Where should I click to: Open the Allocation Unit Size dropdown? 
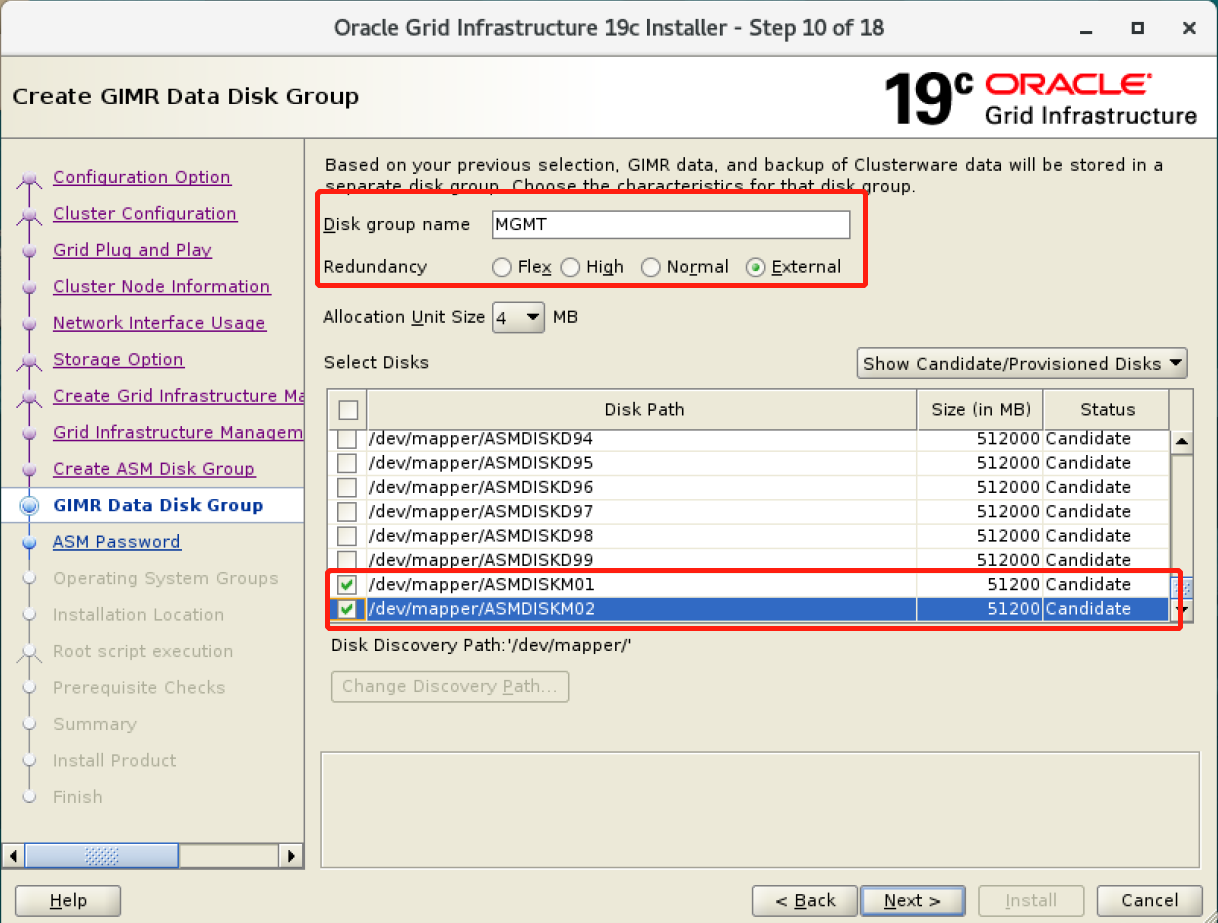click(x=518, y=317)
